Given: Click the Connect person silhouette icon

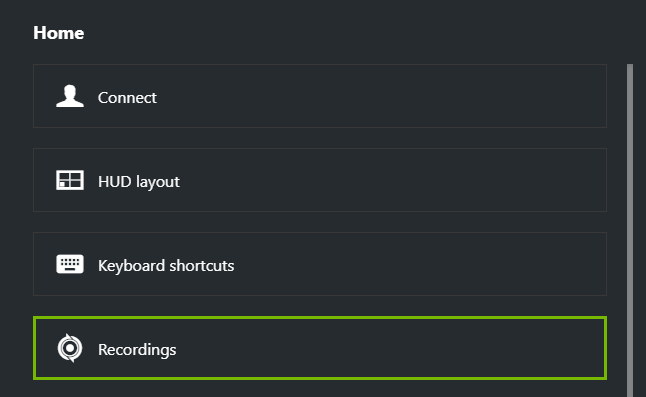Looking at the screenshot, I should [x=70, y=96].
